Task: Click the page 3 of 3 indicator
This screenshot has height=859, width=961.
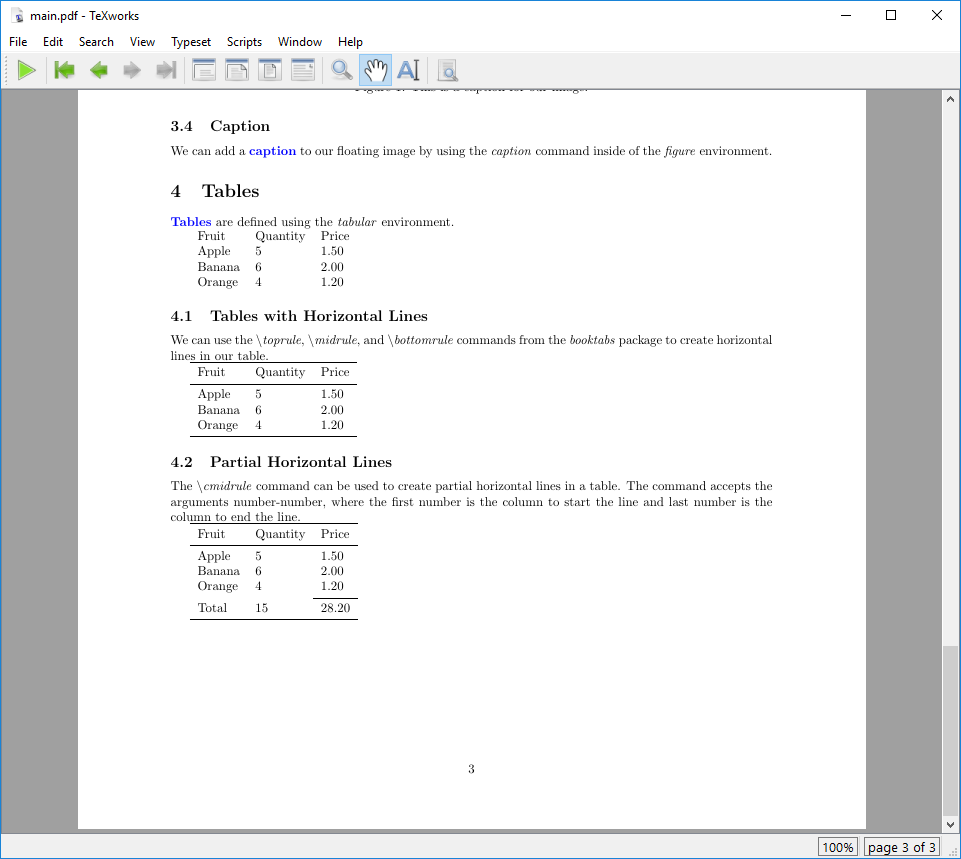Action: coord(901,847)
